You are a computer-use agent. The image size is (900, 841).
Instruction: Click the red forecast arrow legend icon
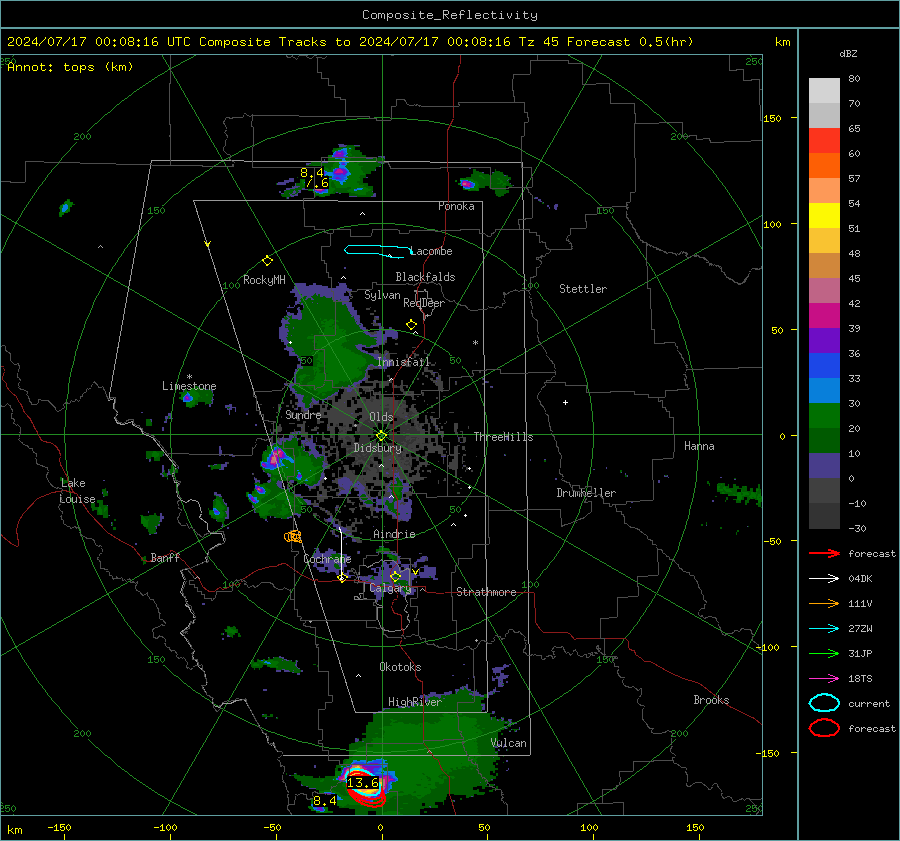point(824,553)
